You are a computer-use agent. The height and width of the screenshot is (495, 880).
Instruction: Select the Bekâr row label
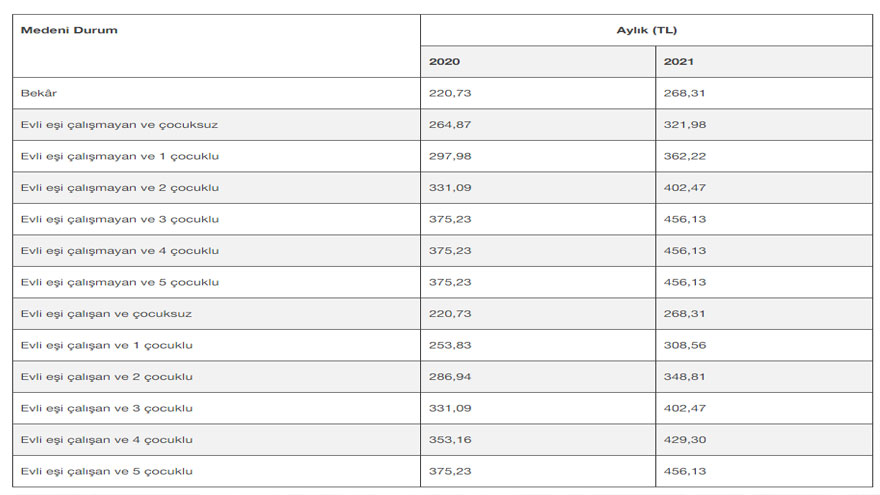point(39,93)
